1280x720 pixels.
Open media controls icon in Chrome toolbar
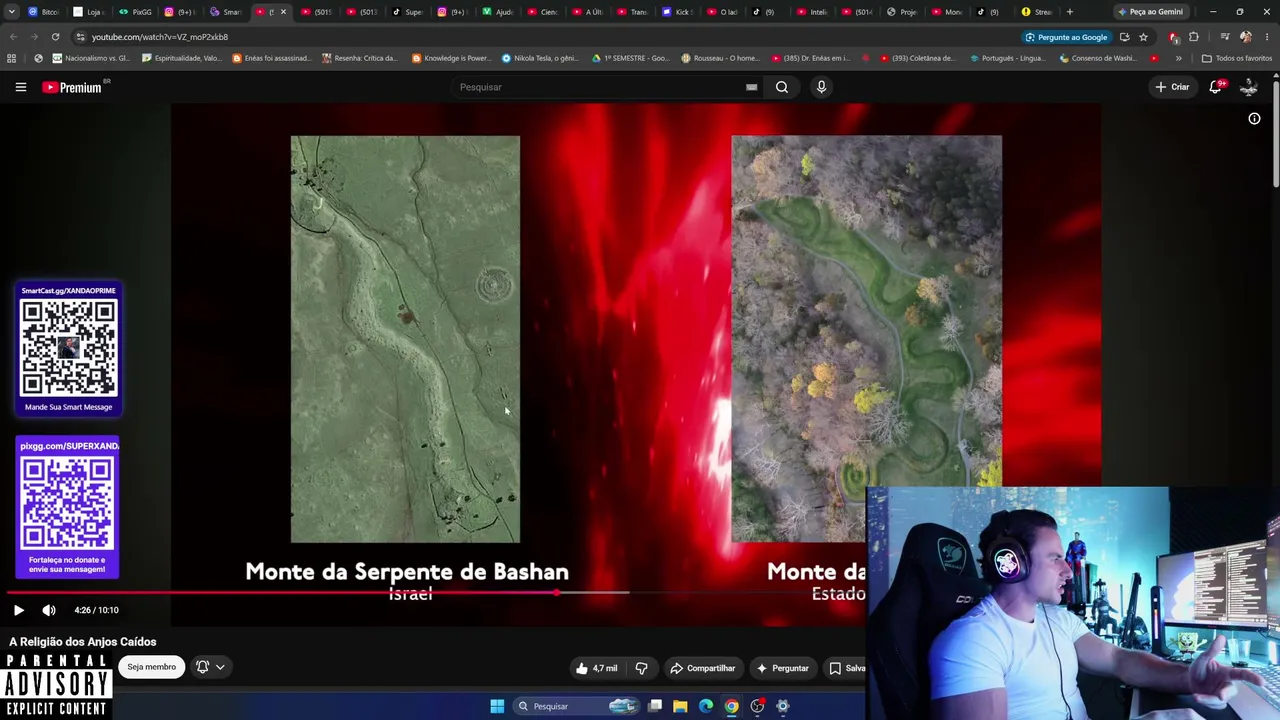(1225, 37)
